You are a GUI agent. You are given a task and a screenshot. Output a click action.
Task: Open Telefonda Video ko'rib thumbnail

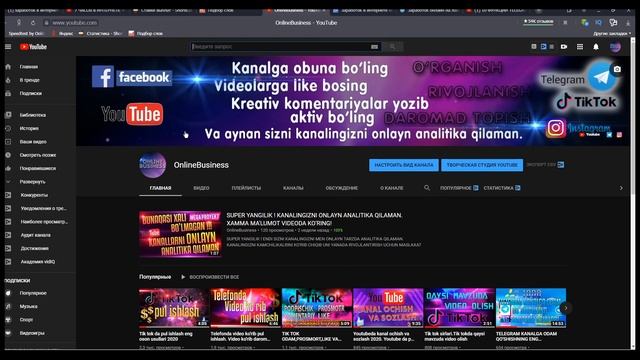coord(245,308)
